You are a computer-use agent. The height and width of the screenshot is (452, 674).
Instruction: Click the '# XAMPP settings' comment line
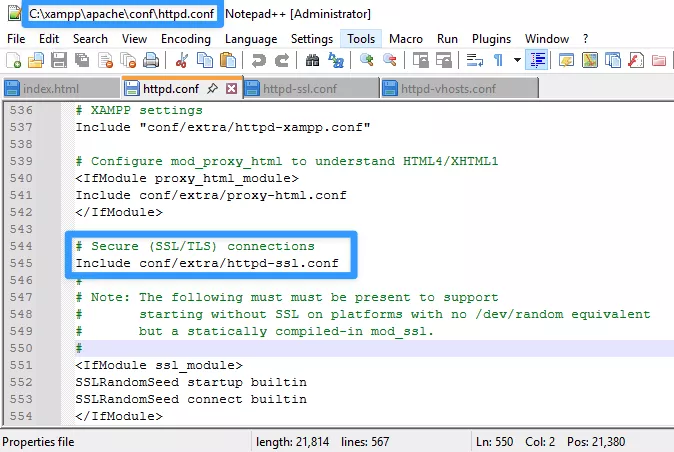point(139,110)
